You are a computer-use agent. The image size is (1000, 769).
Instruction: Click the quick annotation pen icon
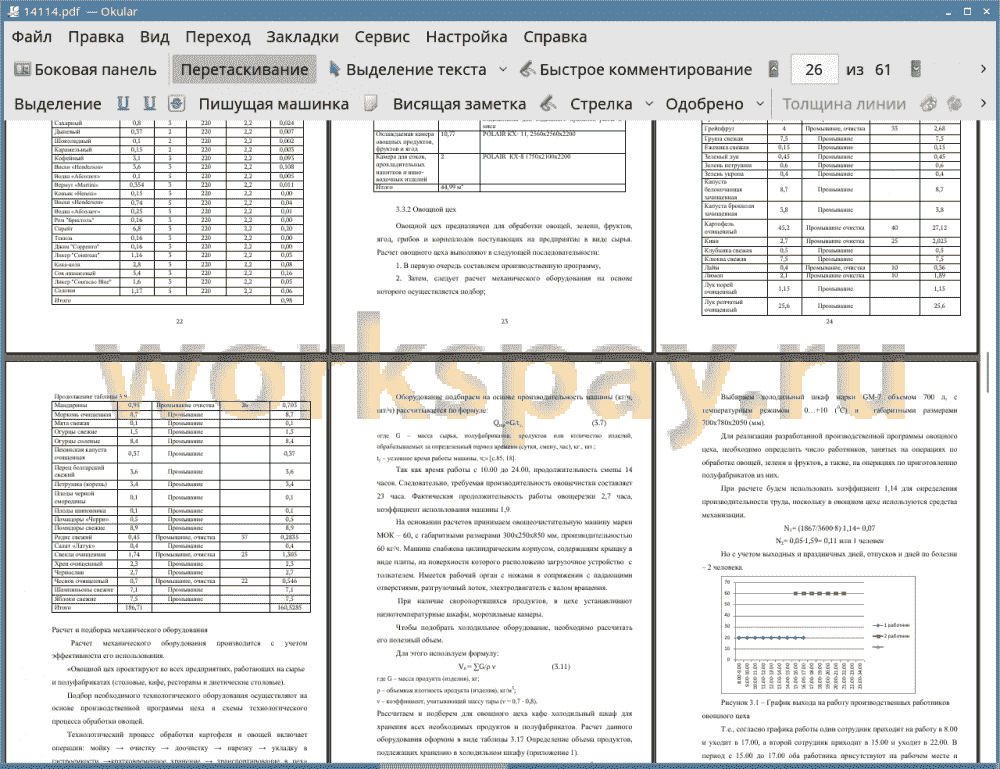tap(527, 69)
